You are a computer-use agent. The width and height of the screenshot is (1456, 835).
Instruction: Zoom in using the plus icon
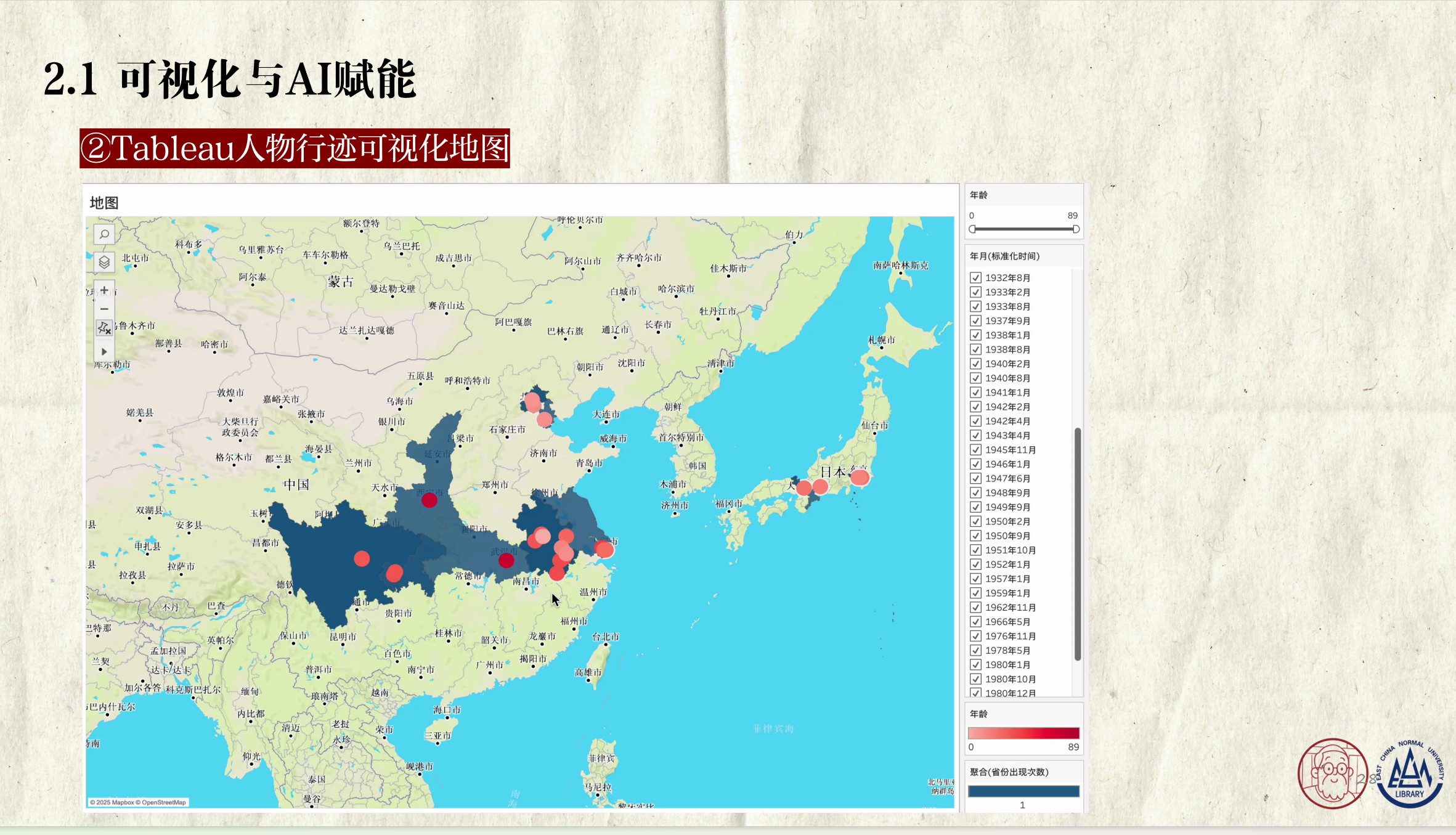104,289
